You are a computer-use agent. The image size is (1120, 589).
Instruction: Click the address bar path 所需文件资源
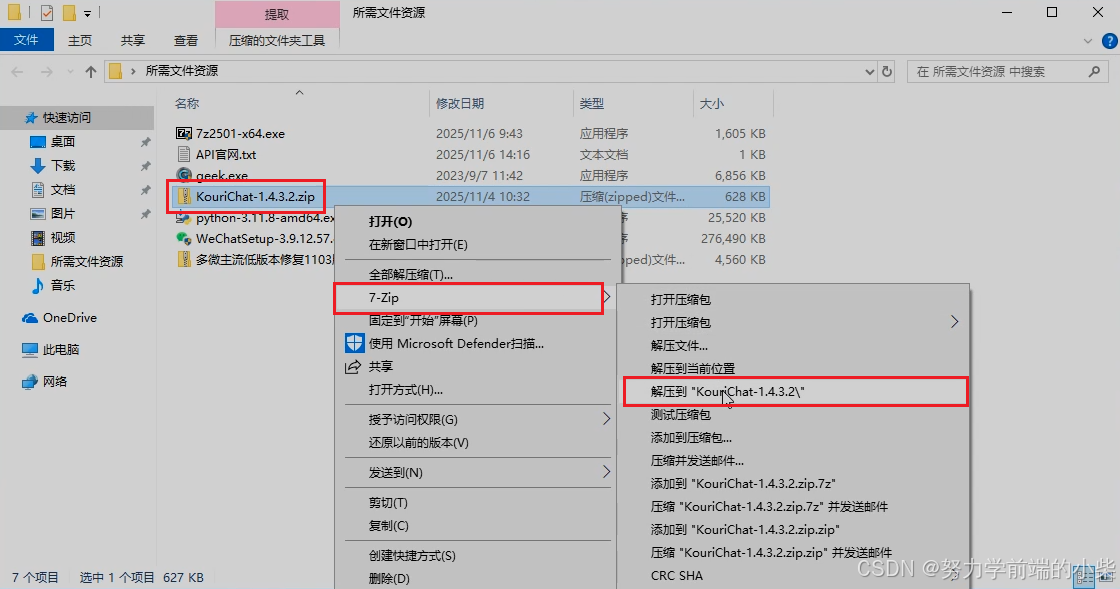[181, 71]
